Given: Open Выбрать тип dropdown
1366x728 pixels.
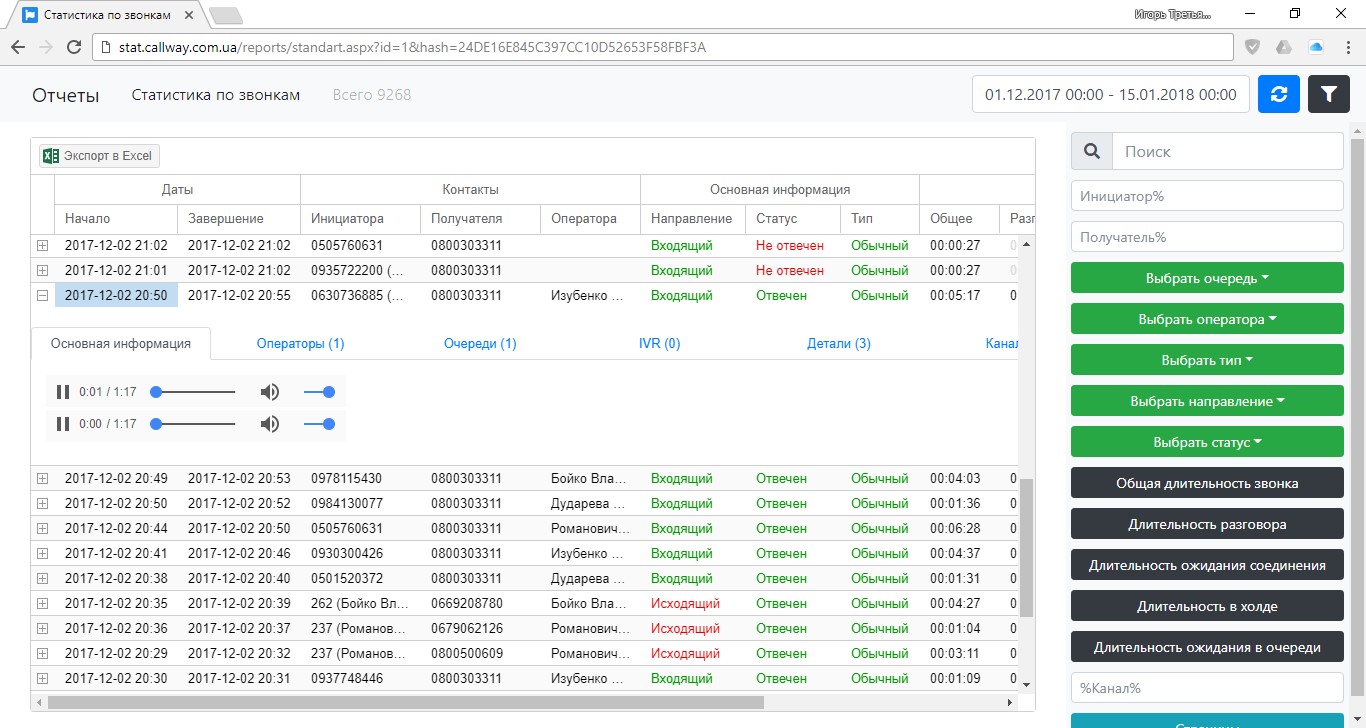Looking at the screenshot, I should coord(1207,360).
